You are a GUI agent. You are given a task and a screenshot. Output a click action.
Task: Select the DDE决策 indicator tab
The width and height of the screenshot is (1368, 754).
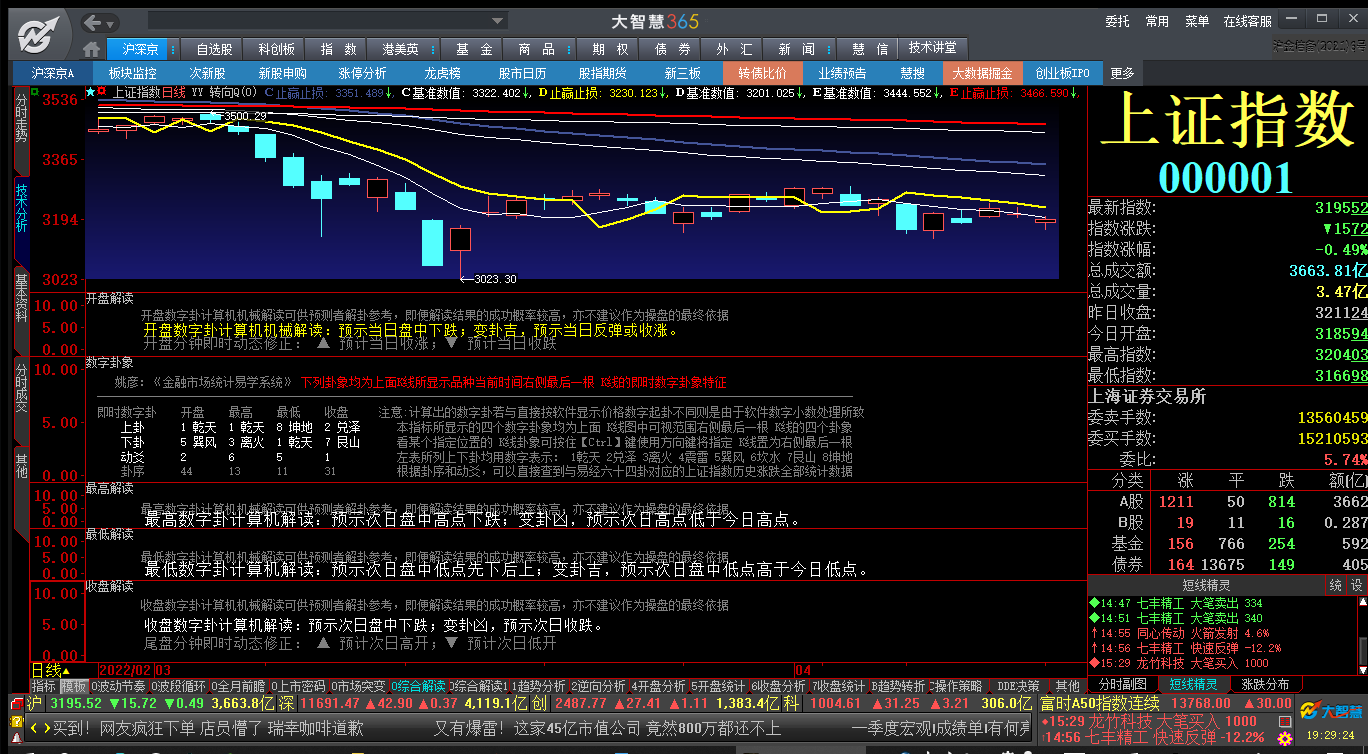point(1018,686)
